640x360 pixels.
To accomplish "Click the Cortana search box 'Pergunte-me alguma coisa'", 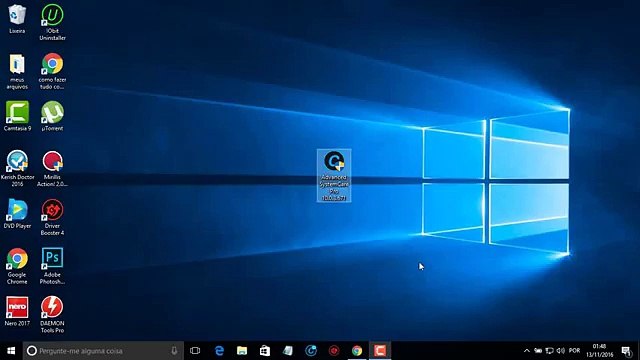I will pos(103,351).
